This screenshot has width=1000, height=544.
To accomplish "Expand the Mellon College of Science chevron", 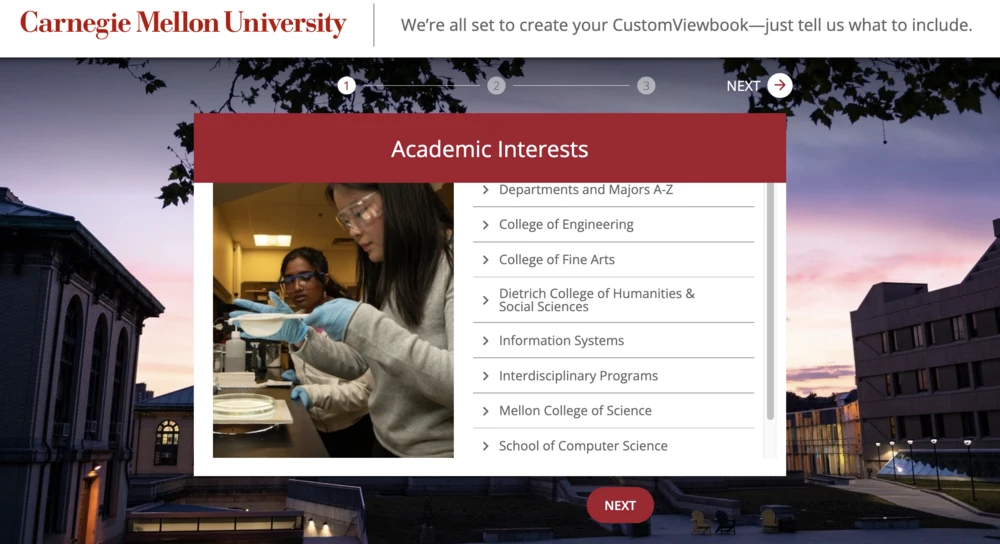I will click(485, 411).
